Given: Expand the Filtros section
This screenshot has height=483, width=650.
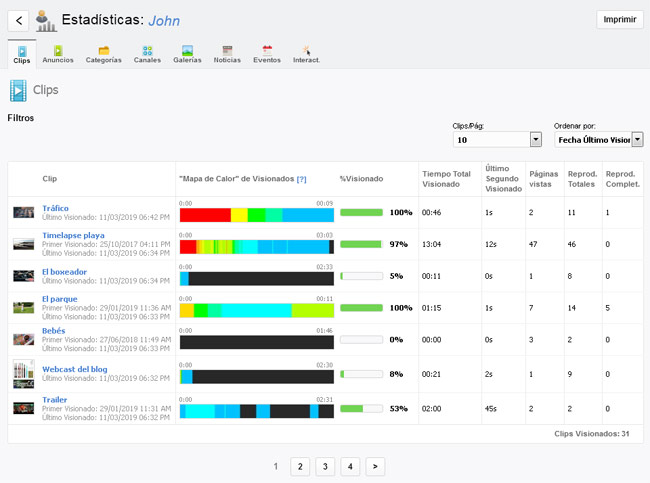Looking at the screenshot, I should 21,118.
